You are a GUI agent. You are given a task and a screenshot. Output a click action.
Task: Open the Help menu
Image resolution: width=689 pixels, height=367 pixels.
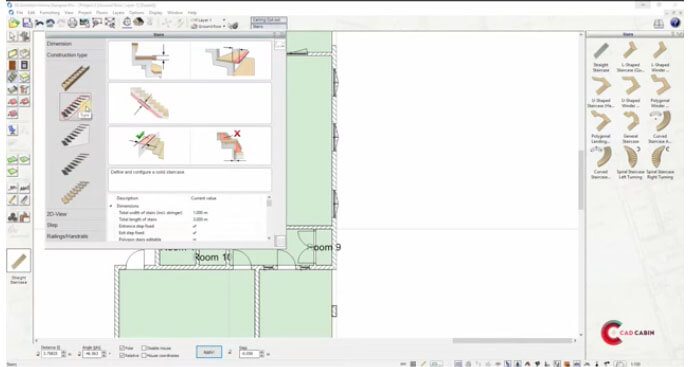click(x=192, y=13)
